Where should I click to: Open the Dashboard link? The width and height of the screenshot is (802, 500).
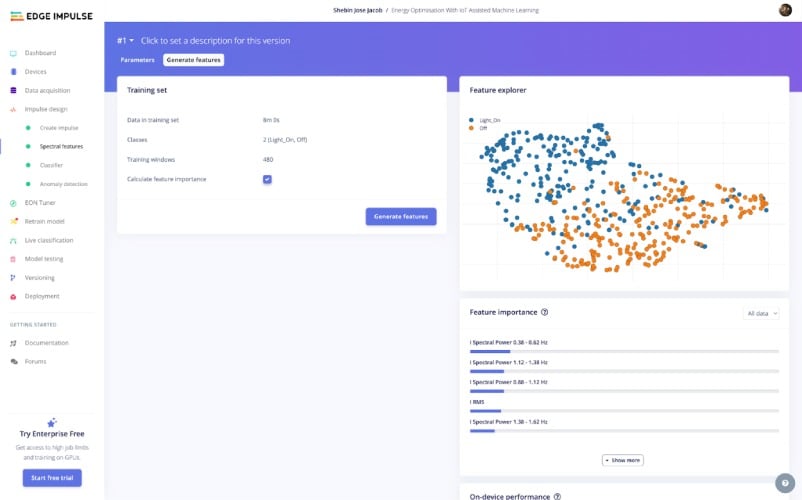click(40, 53)
